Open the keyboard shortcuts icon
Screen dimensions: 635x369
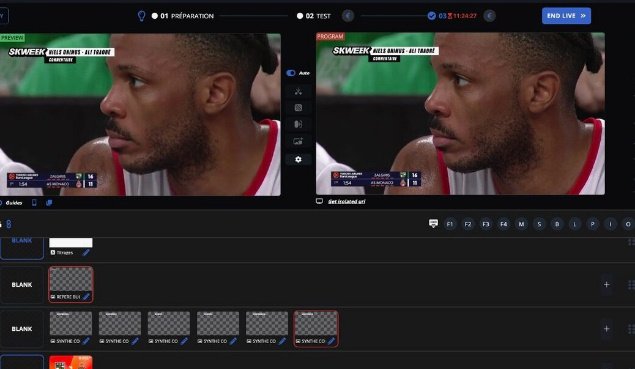433,224
